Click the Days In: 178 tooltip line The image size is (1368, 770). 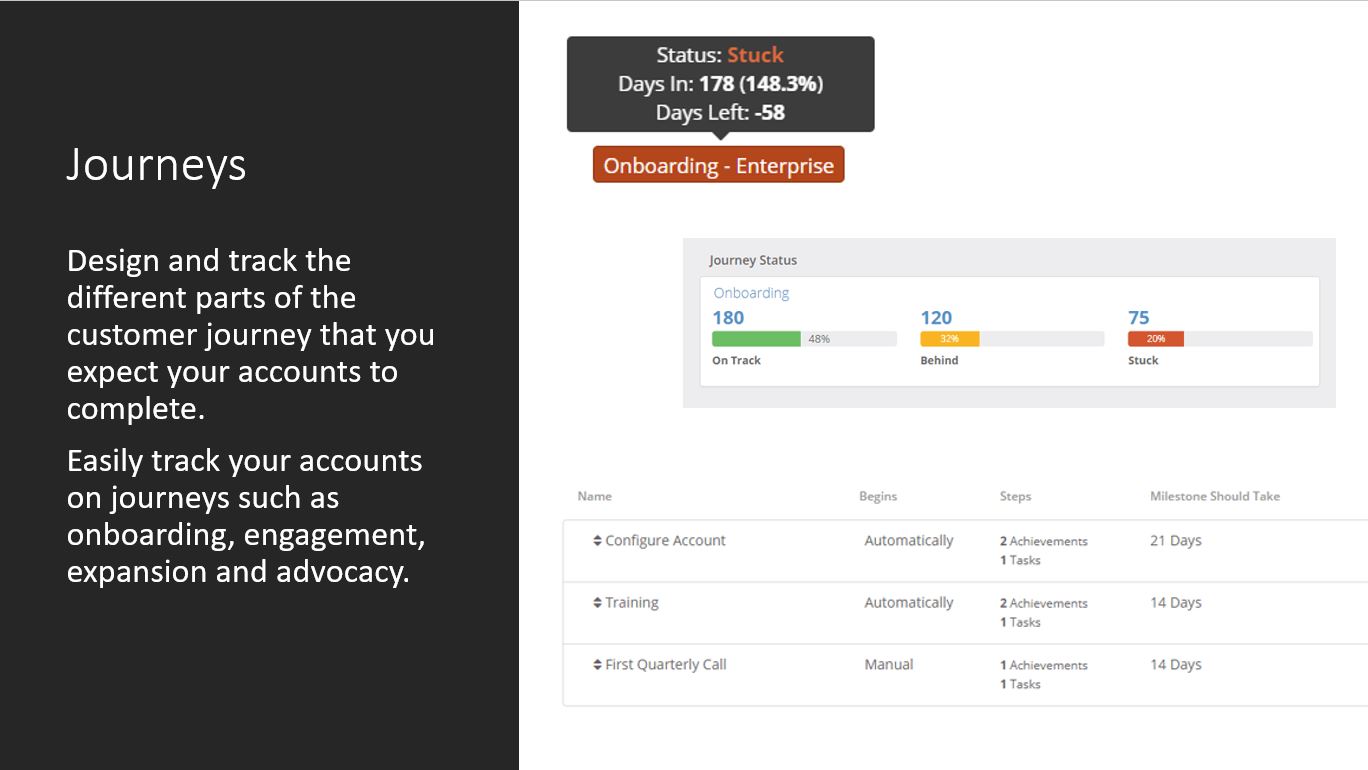(x=720, y=84)
